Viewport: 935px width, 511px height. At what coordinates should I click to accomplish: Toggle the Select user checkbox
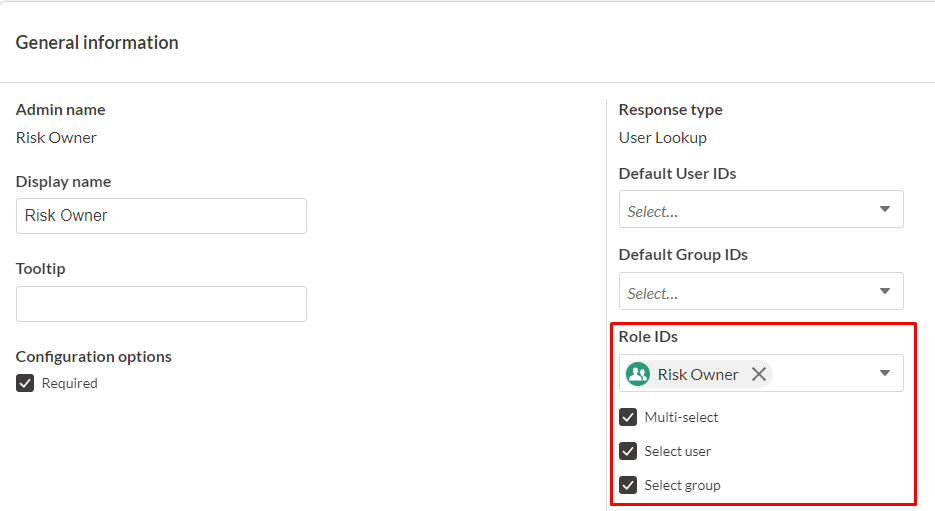pyautogui.click(x=628, y=451)
